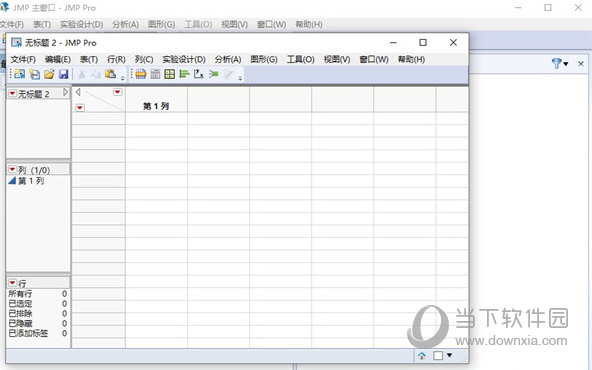592x370 pixels.
Task: Click the gray table icon in toolbar
Action: tap(155, 74)
